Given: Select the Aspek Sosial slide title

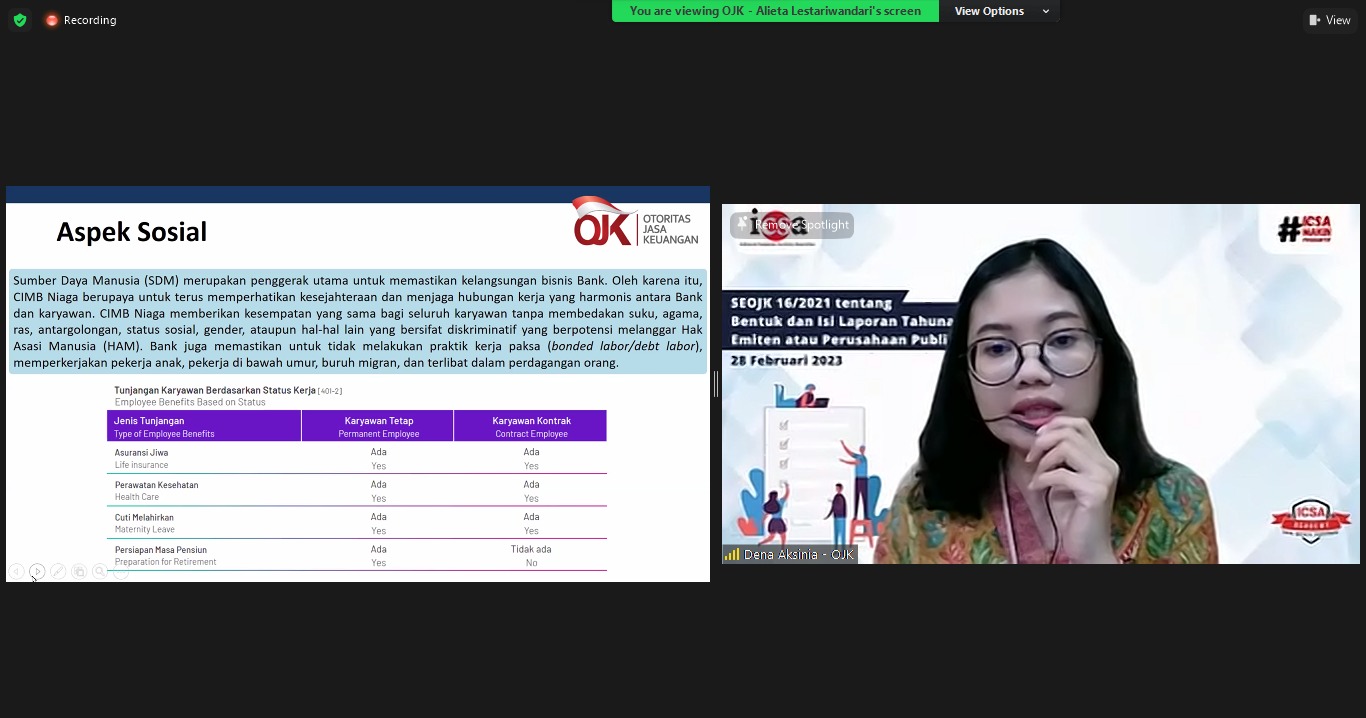Looking at the screenshot, I should (x=131, y=232).
